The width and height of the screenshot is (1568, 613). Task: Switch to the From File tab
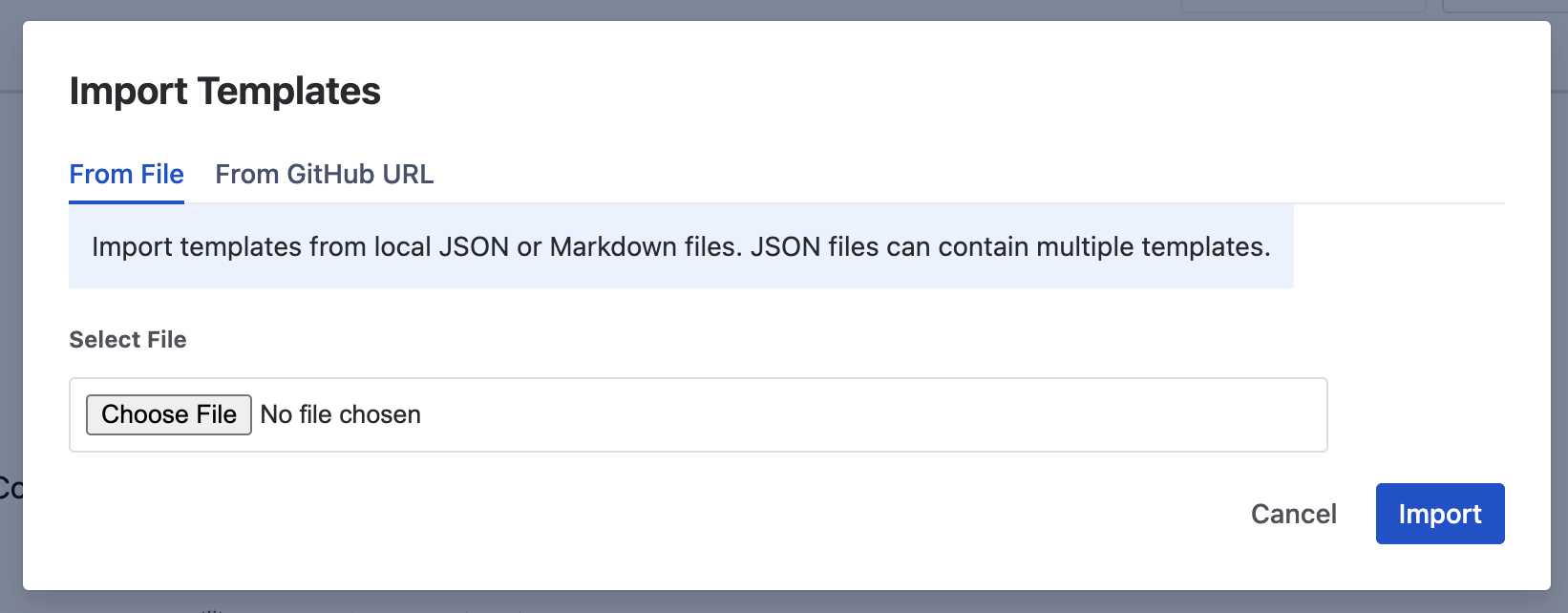point(126,174)
